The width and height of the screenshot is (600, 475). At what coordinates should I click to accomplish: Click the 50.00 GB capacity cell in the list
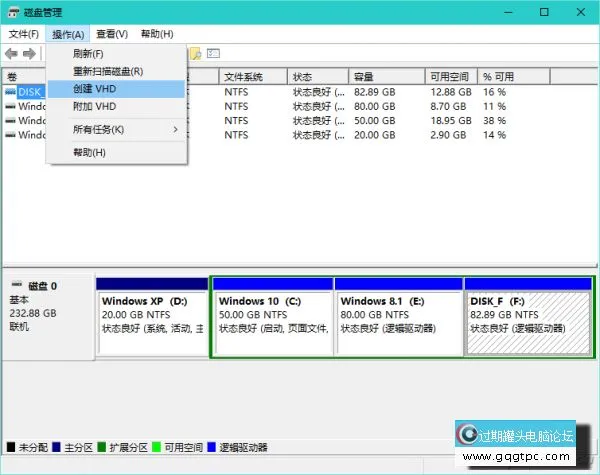[374, 121]
